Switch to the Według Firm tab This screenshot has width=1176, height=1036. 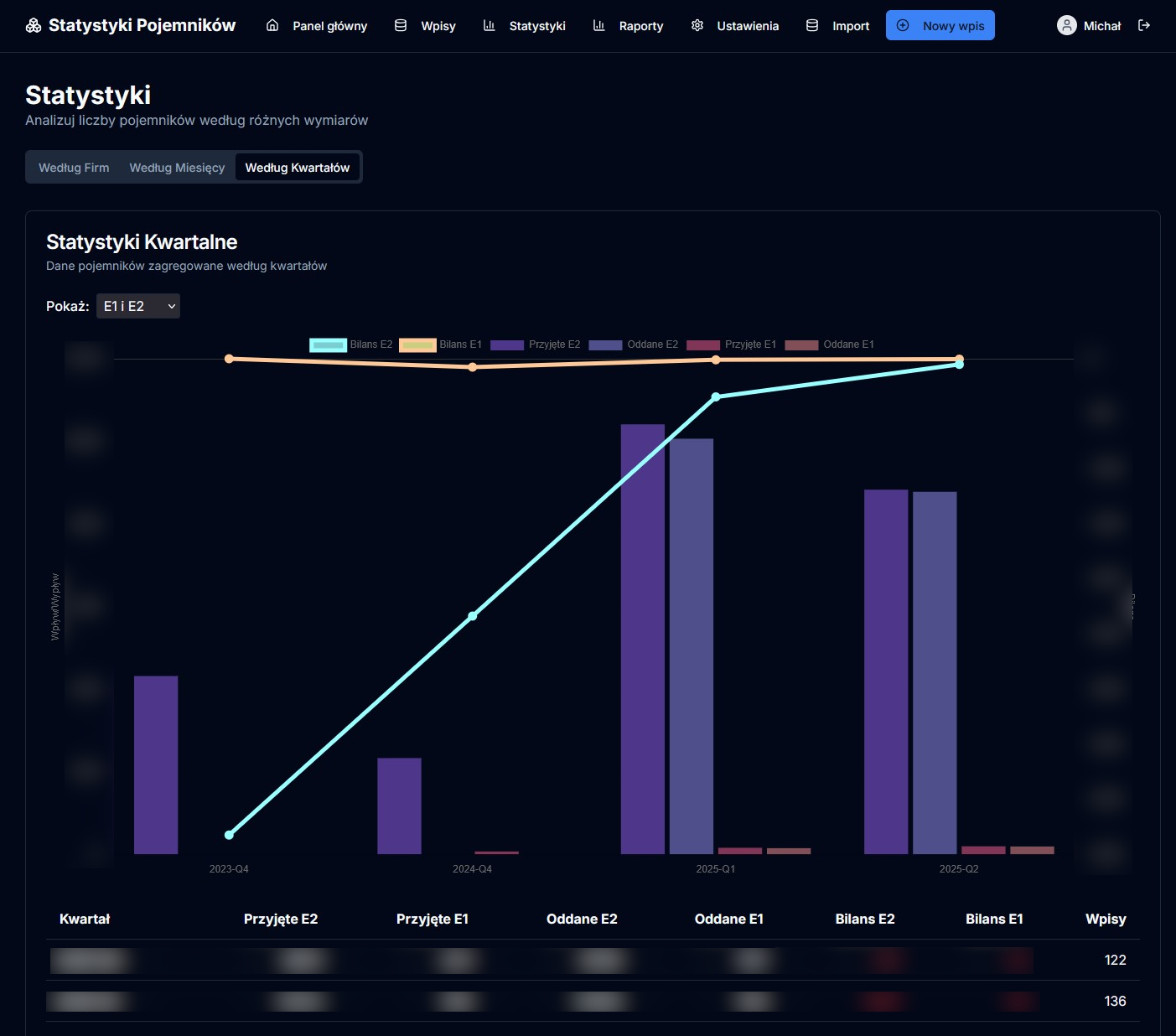point(73,167)
